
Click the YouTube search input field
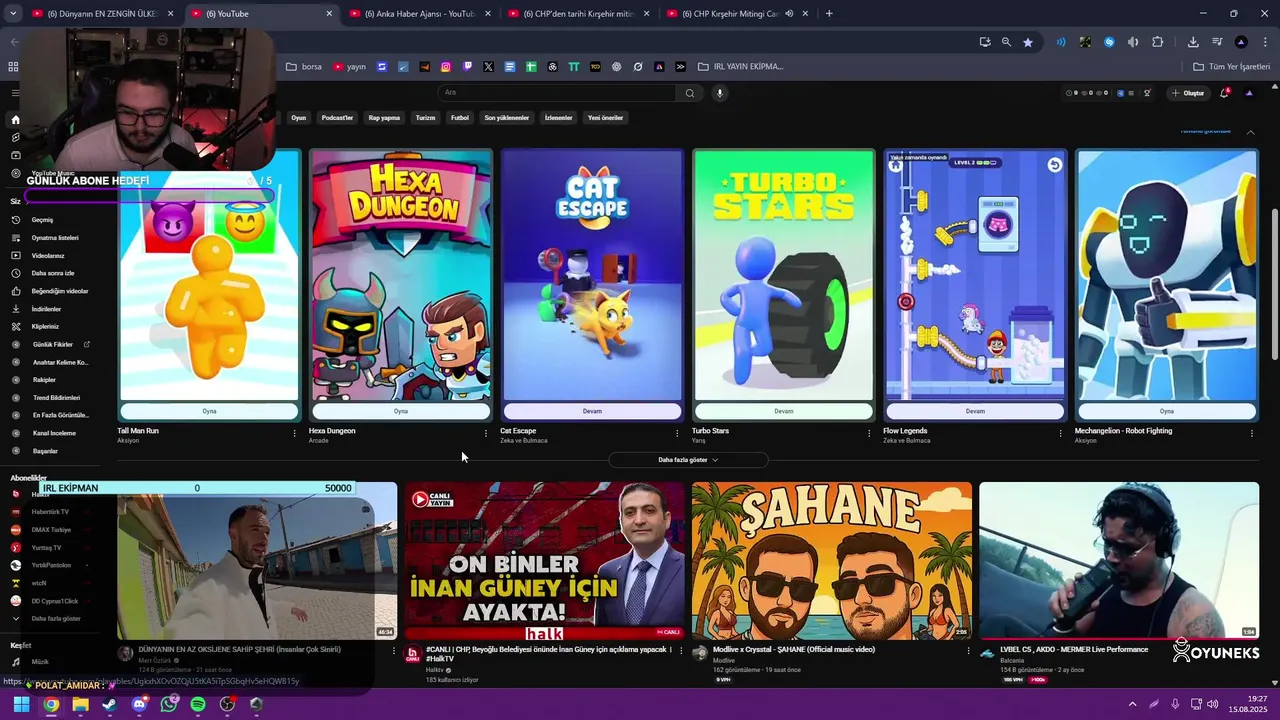tap(558, 93)
